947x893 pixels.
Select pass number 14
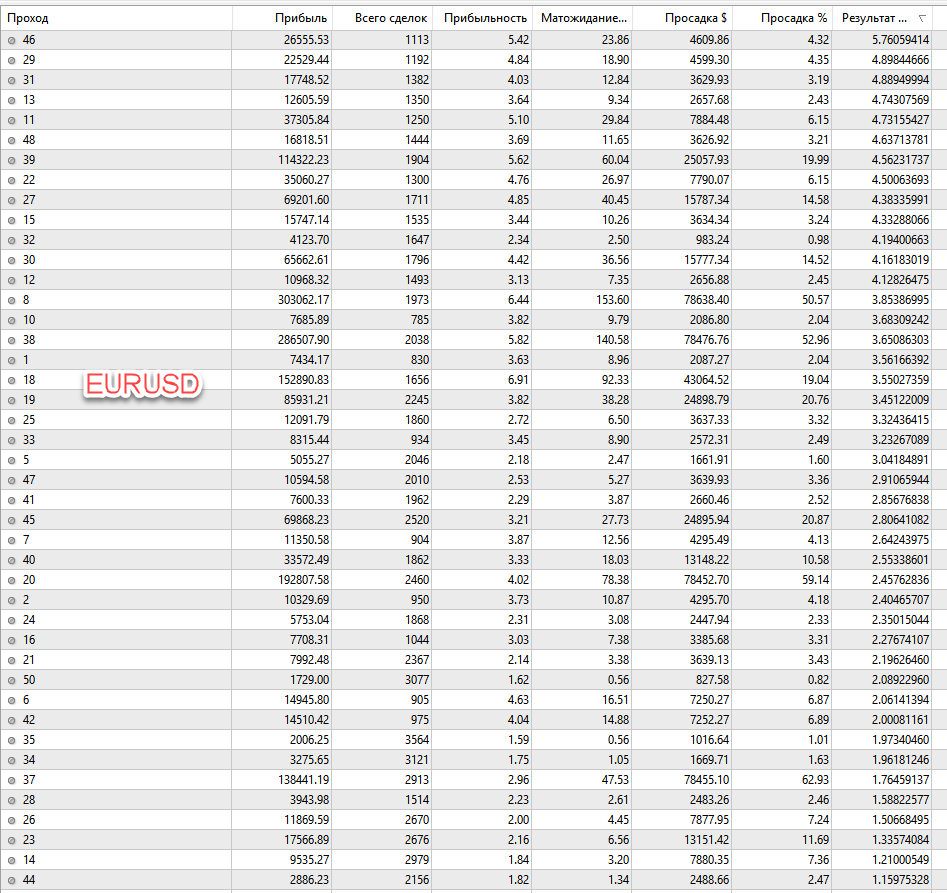[28, 860]
